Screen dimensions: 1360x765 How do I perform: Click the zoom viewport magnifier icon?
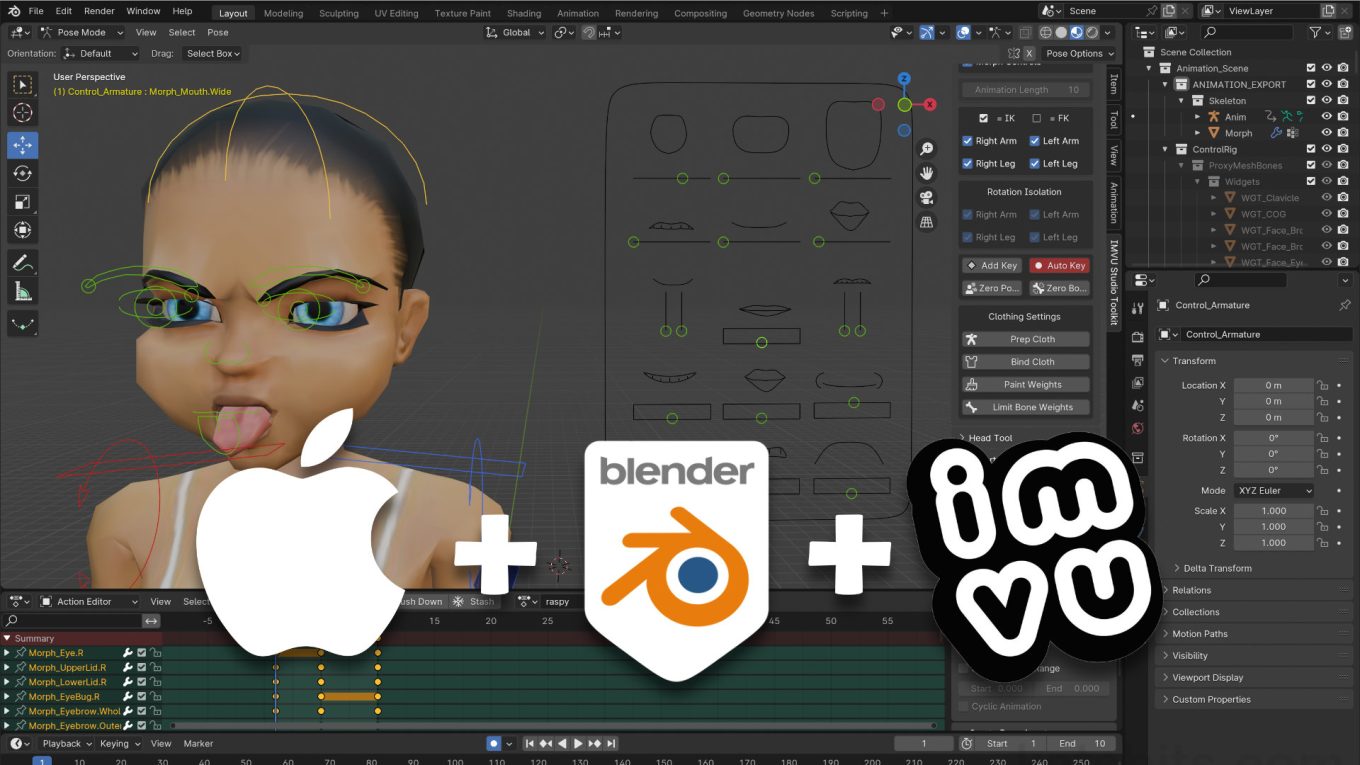point(927,149)
